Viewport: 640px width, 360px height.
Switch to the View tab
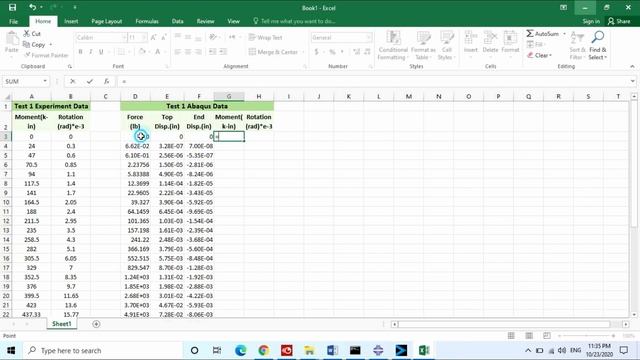[233, 21]
